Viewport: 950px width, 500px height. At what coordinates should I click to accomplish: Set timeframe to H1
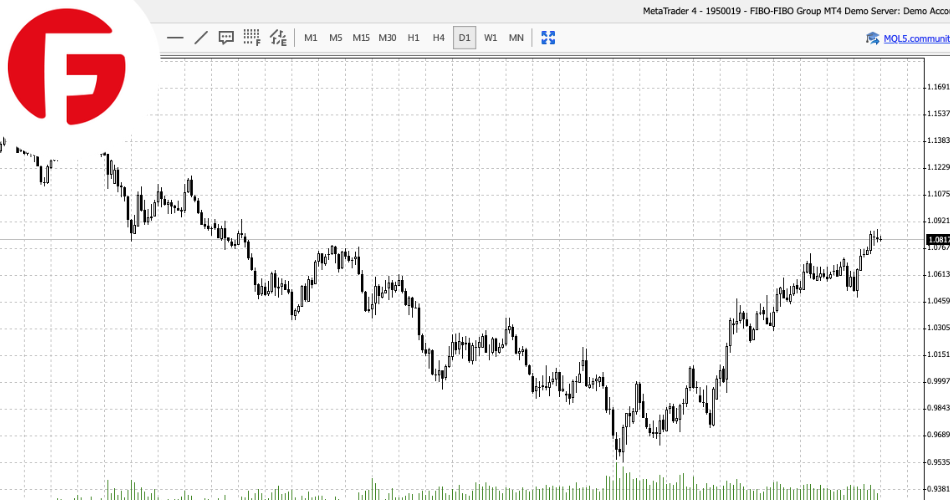(x=413, y=38)
